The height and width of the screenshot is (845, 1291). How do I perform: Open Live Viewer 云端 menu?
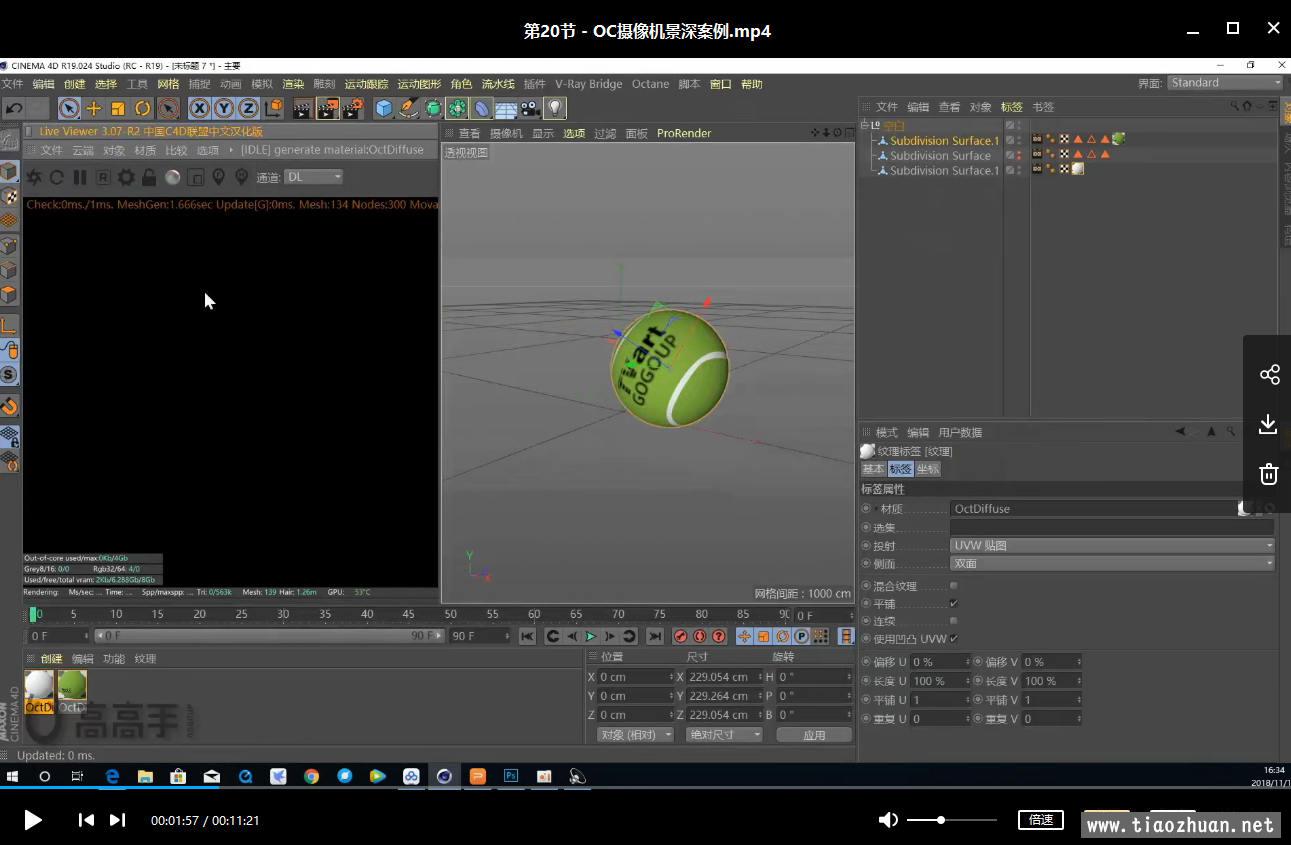(x=82, y=150)
